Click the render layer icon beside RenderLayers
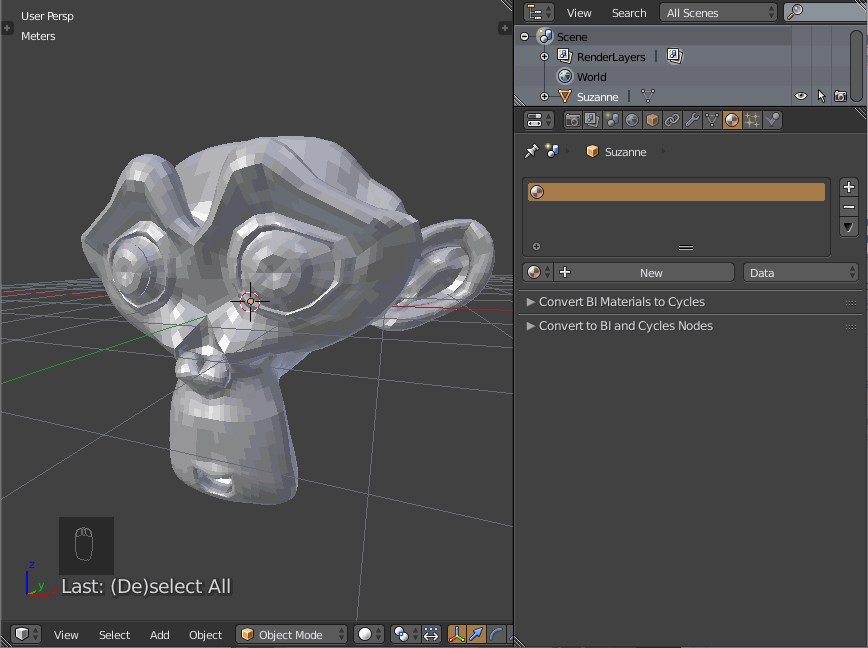This screenshot has height=648, width=868. [x=674, y=56]
